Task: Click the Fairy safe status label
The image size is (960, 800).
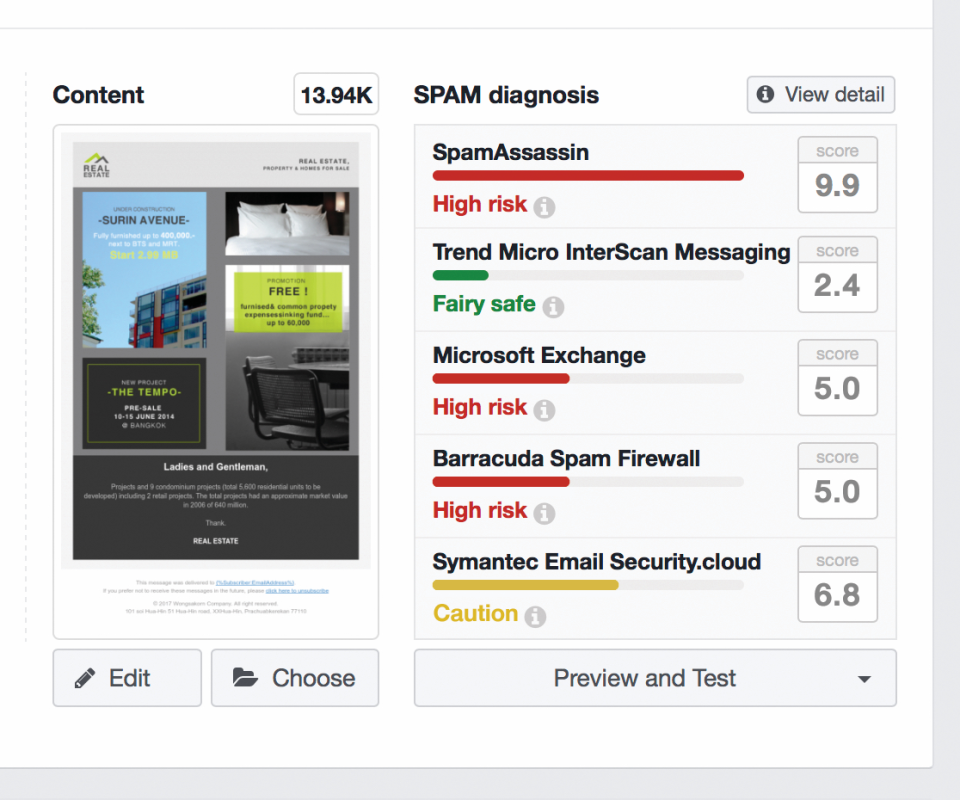Action: point(484,304)
